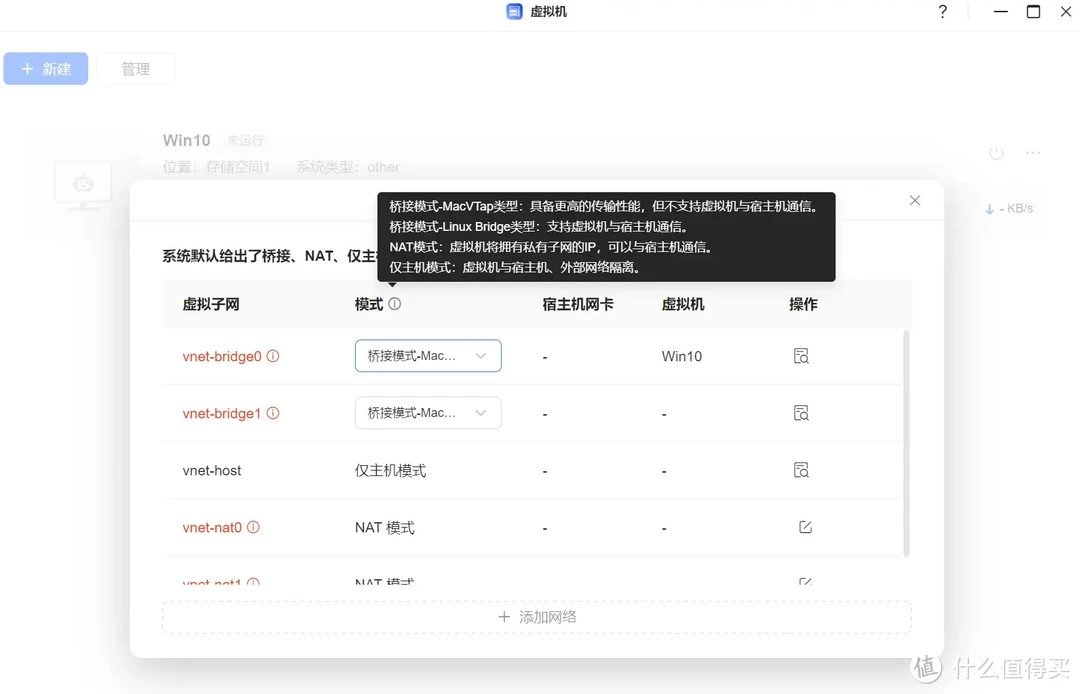This screenshot has width=1080, height=694.
Task: View details of vnet-bridge1 network
Action: [800, 412]
